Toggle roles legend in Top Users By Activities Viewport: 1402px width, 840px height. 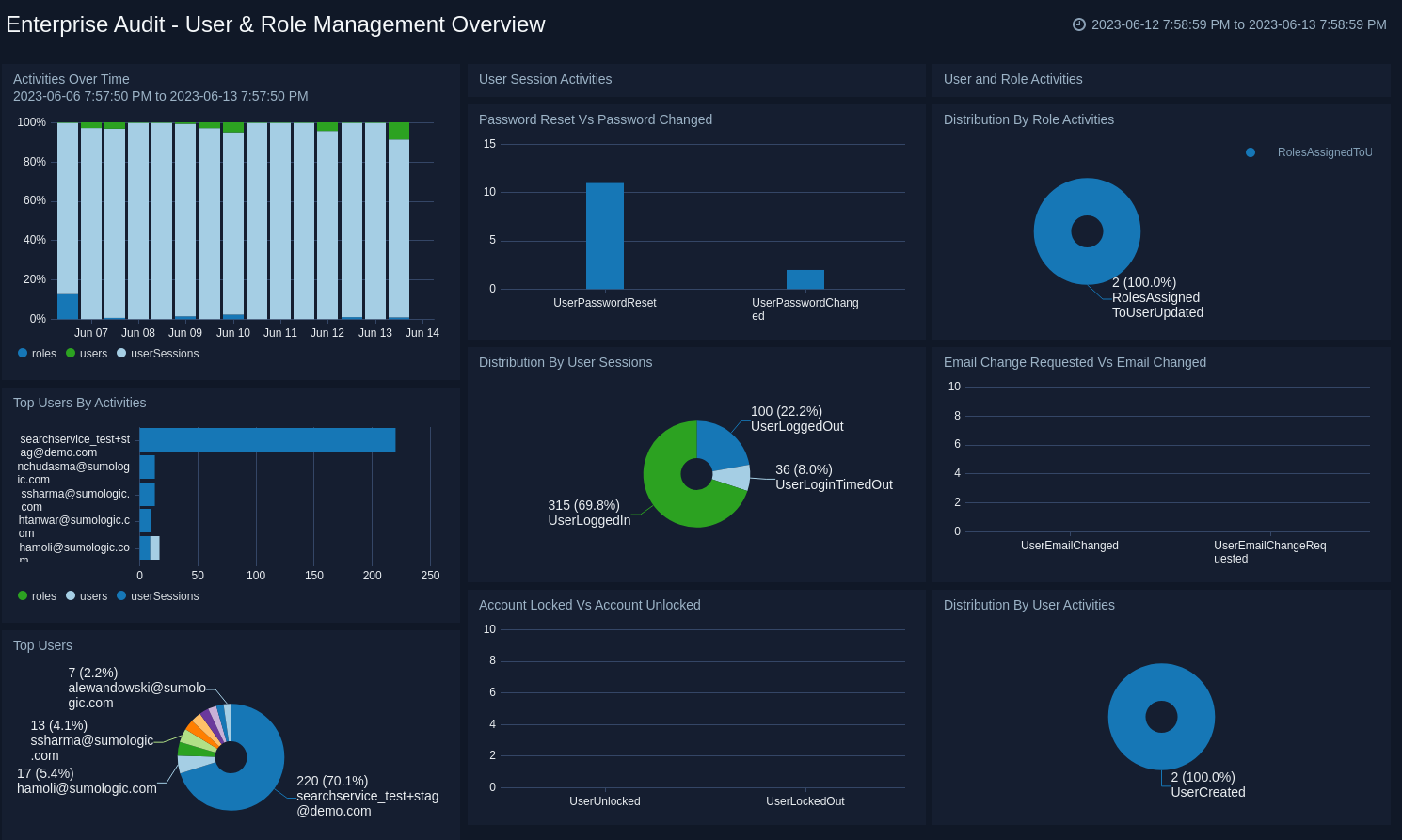click(x=37, y=596)
